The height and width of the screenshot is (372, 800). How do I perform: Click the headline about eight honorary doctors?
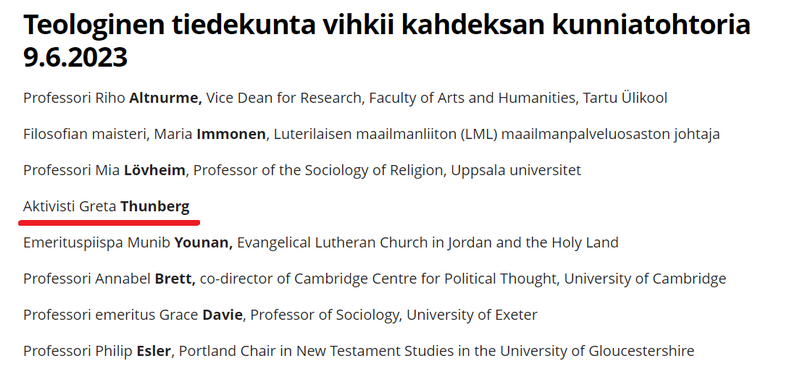pyautogui.click(x=387, y=41)
